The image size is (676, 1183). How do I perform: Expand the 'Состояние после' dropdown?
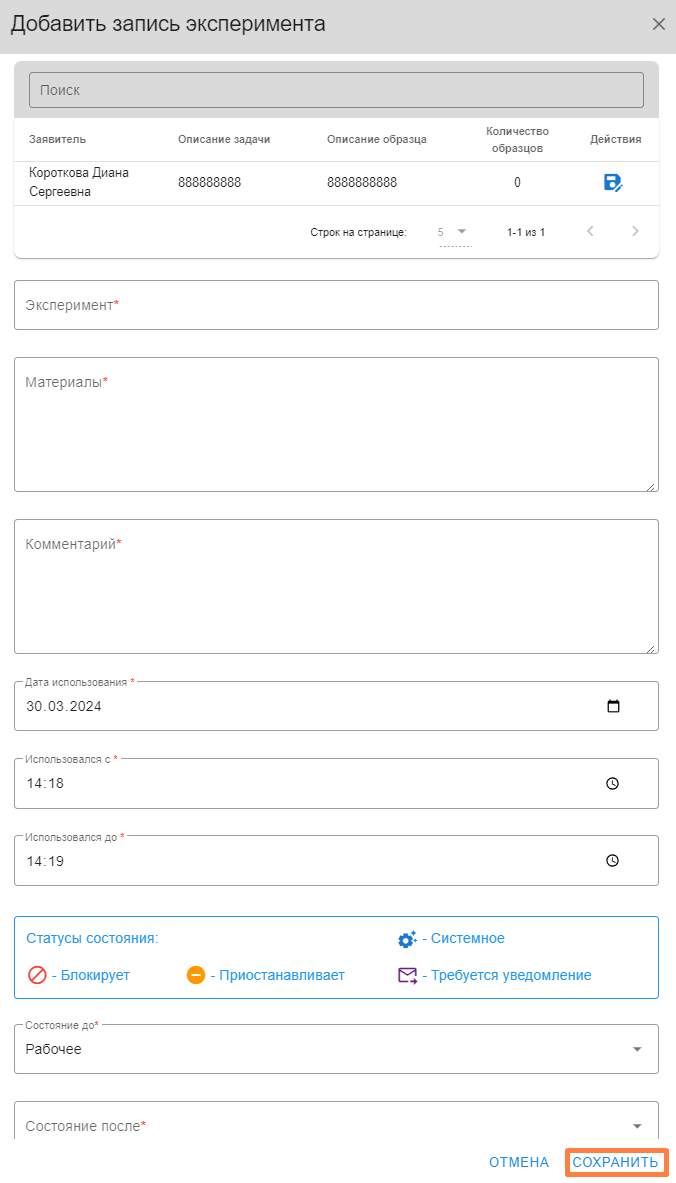637,1126
